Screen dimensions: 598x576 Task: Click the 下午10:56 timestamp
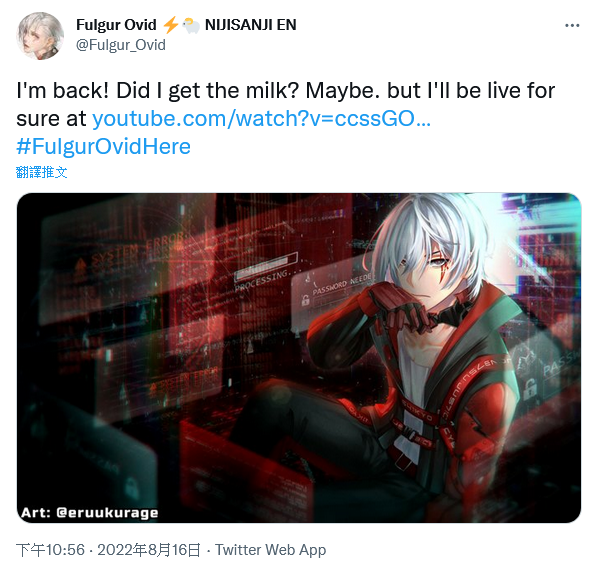click(x=50, y=550)
